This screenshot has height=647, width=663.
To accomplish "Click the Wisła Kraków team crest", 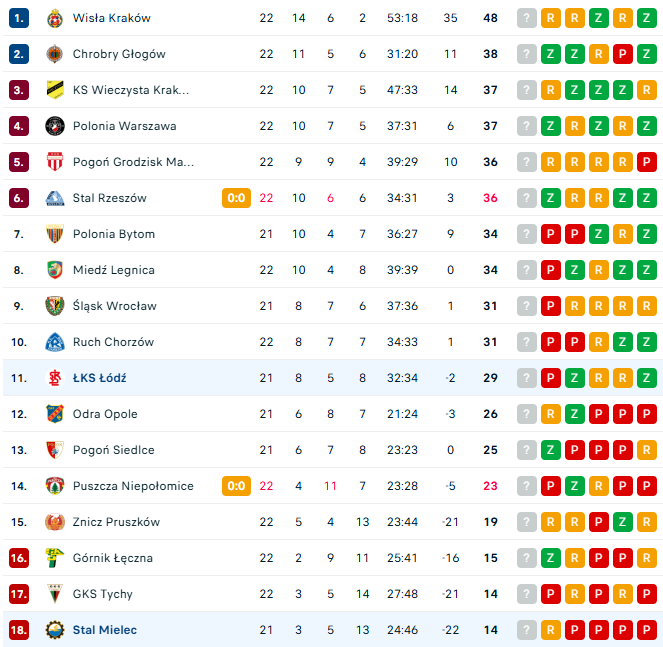I will [x=55, y=18].
